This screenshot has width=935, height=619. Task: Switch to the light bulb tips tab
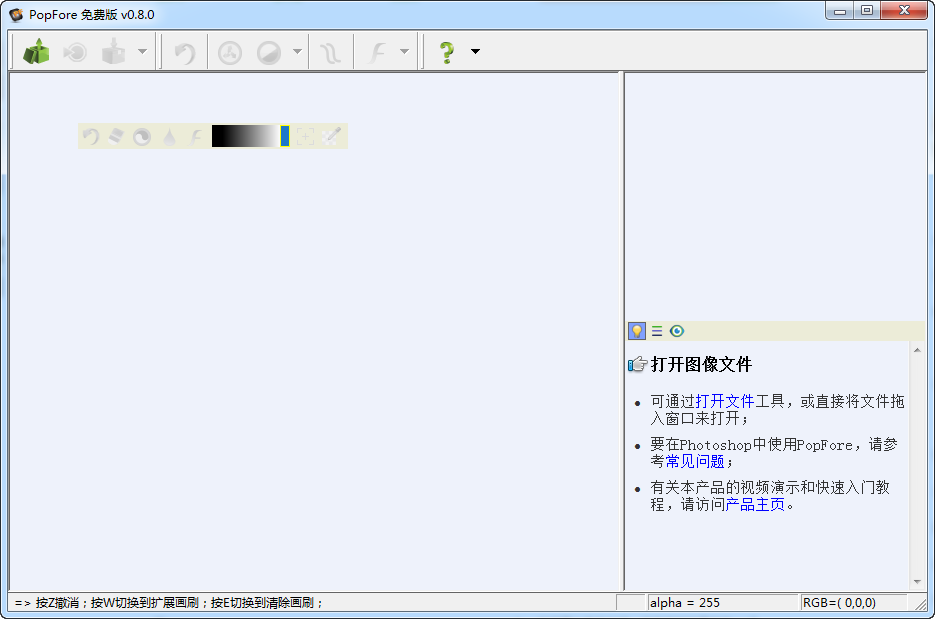(x=637, y=331)
